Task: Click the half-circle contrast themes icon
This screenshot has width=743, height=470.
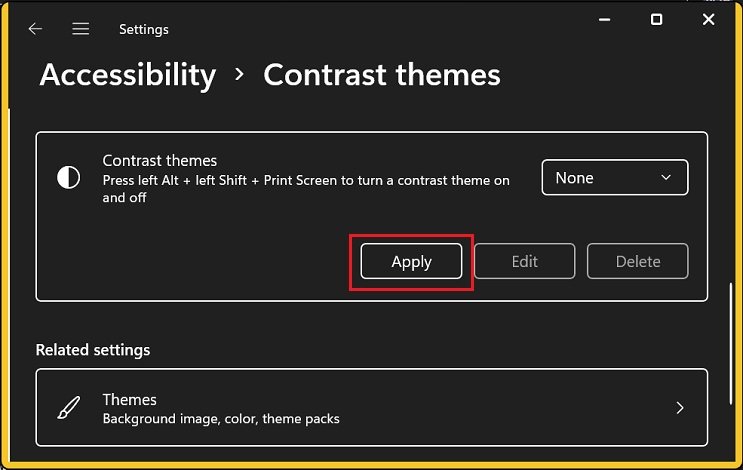Action: coord(68,178)
